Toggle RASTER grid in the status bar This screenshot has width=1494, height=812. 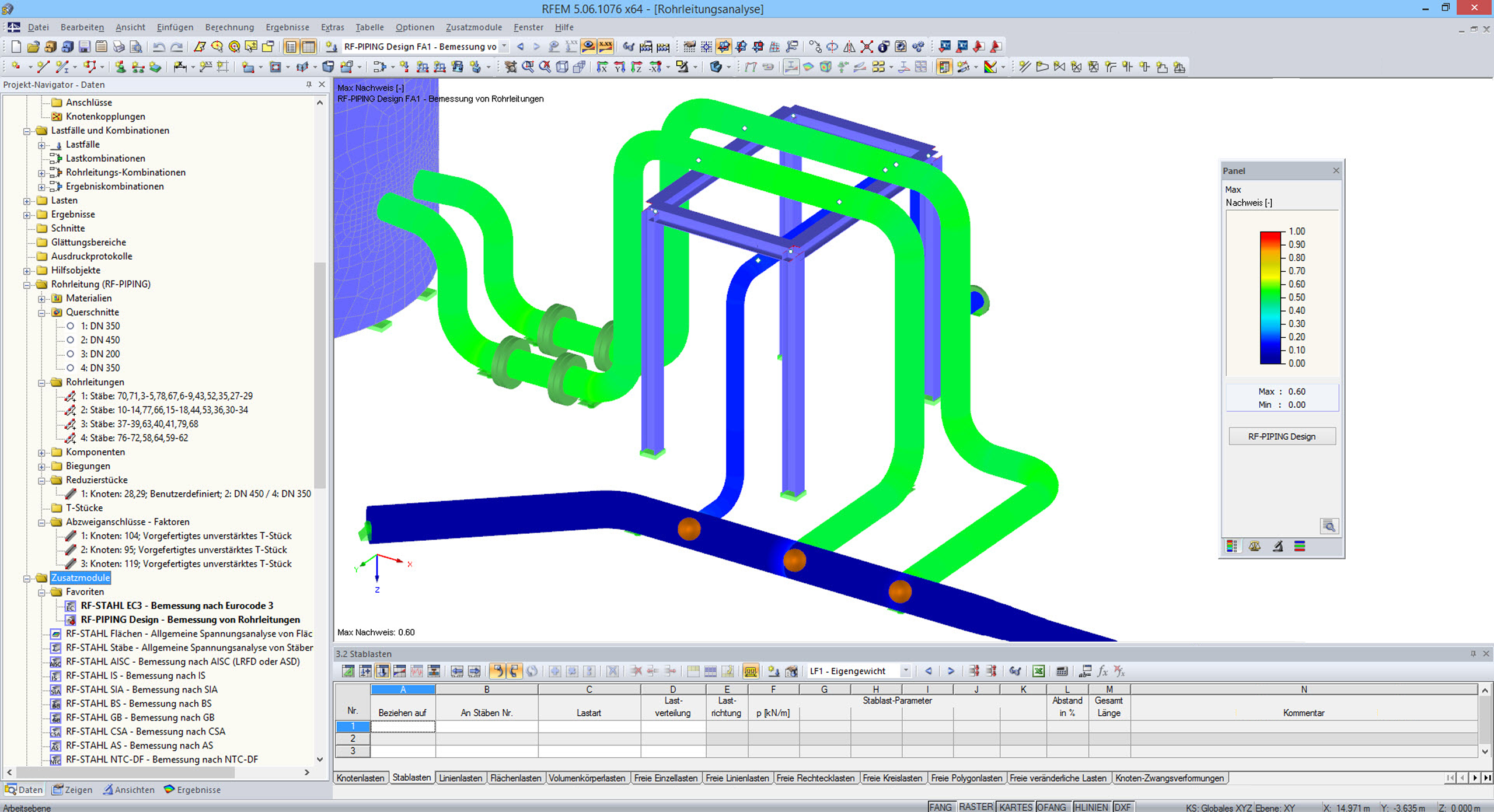pyautogui.click(x=975, y=806)
